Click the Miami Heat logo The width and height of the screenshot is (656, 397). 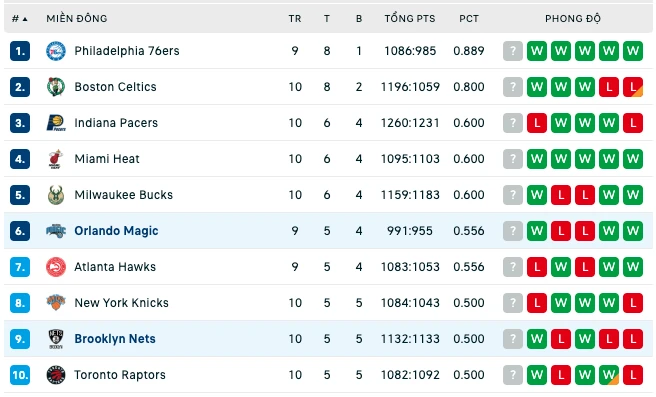coord(56,159)
